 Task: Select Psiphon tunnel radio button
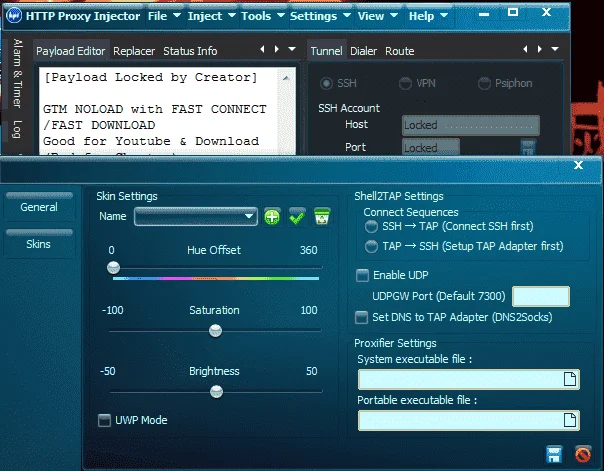tap(484, 84)
